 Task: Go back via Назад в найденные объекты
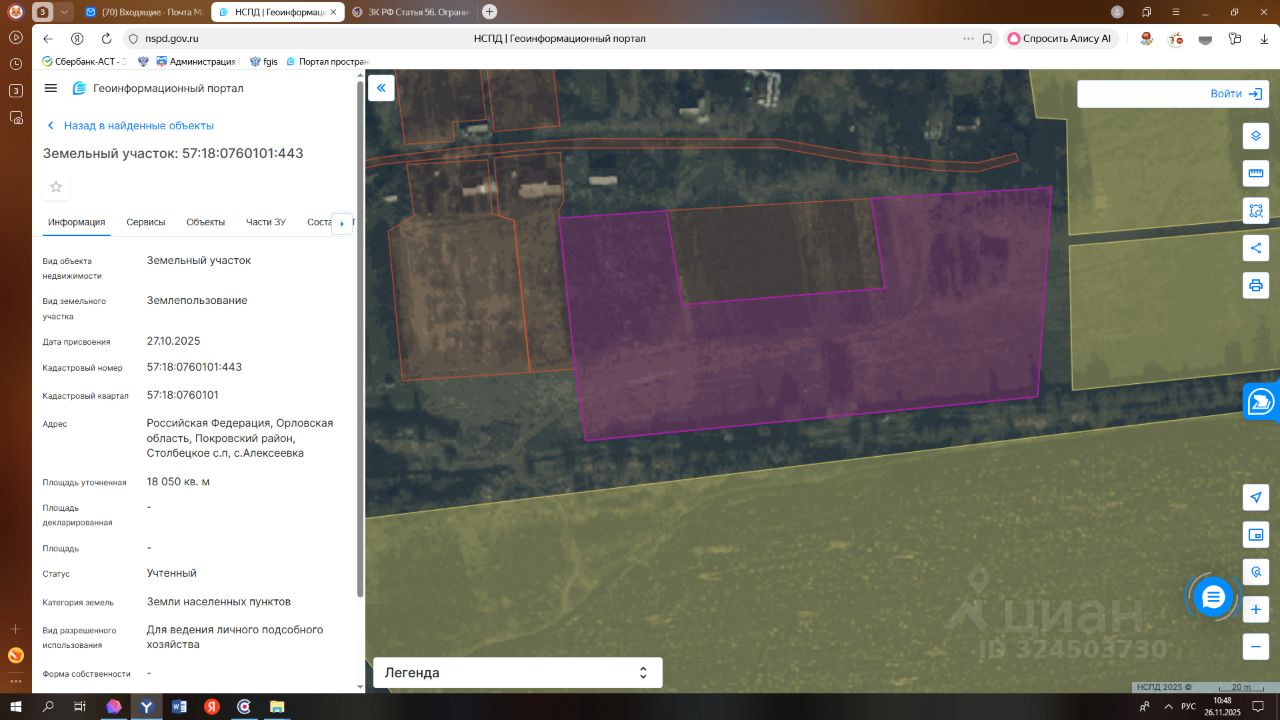(x=130, y=126)
